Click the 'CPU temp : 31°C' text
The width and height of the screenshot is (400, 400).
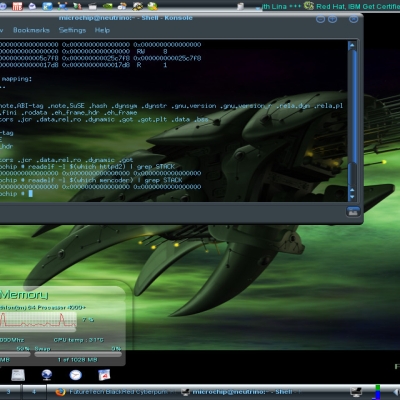(79, 340)
